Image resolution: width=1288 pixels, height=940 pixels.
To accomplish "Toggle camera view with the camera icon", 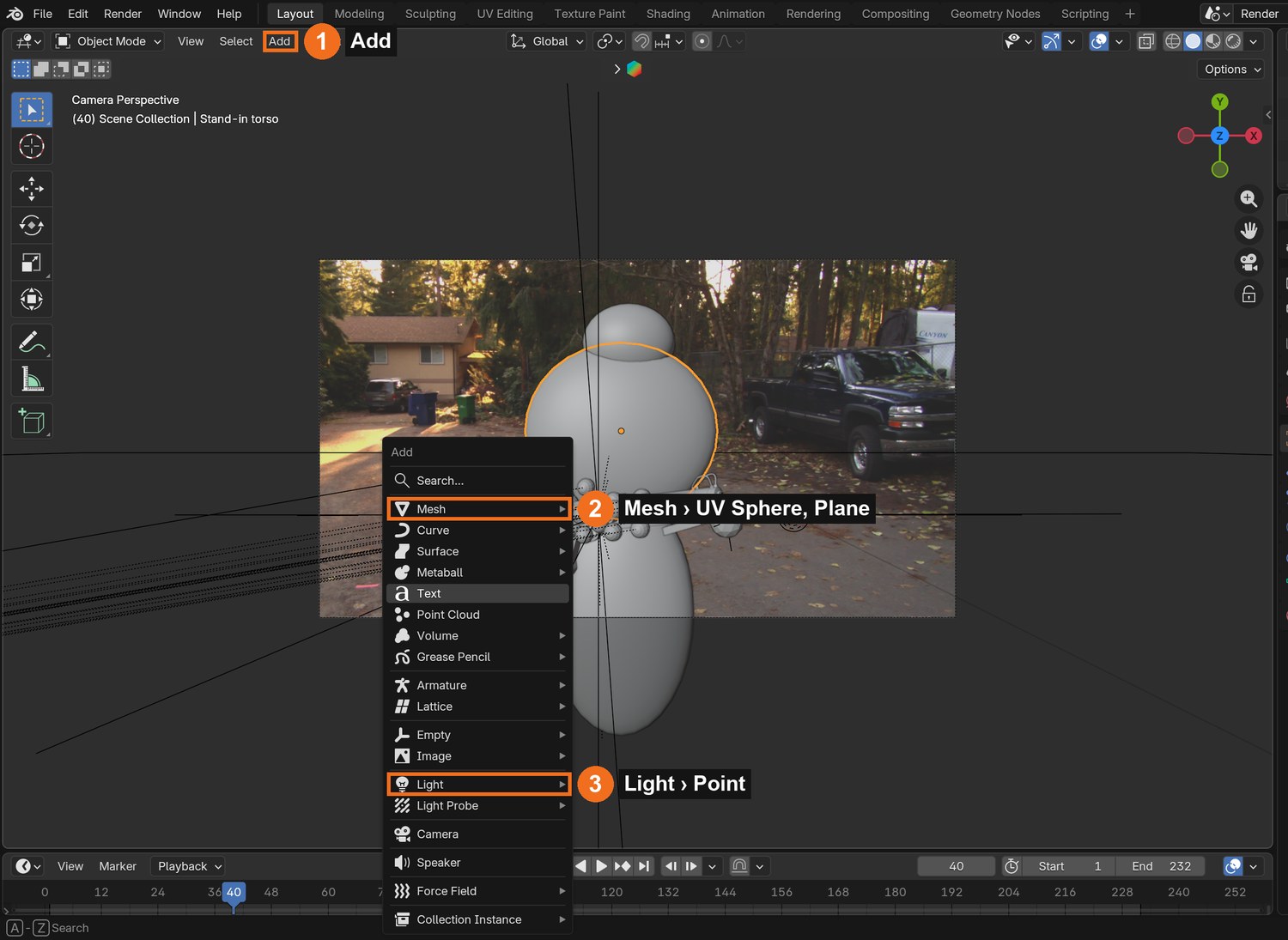I will [x=1249, y=263].
